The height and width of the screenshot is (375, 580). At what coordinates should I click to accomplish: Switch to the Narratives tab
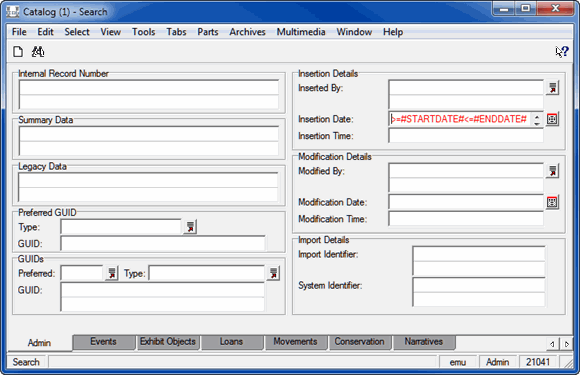tap(424, 342)
